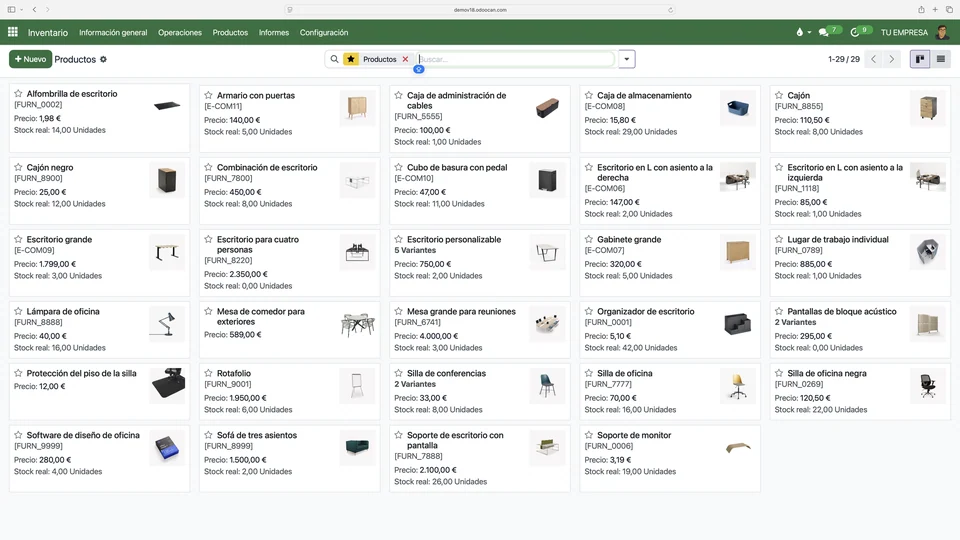Expand the search options dropdown arrow
960x540 pixels.
pyautogui.click(x=626, y=59)
